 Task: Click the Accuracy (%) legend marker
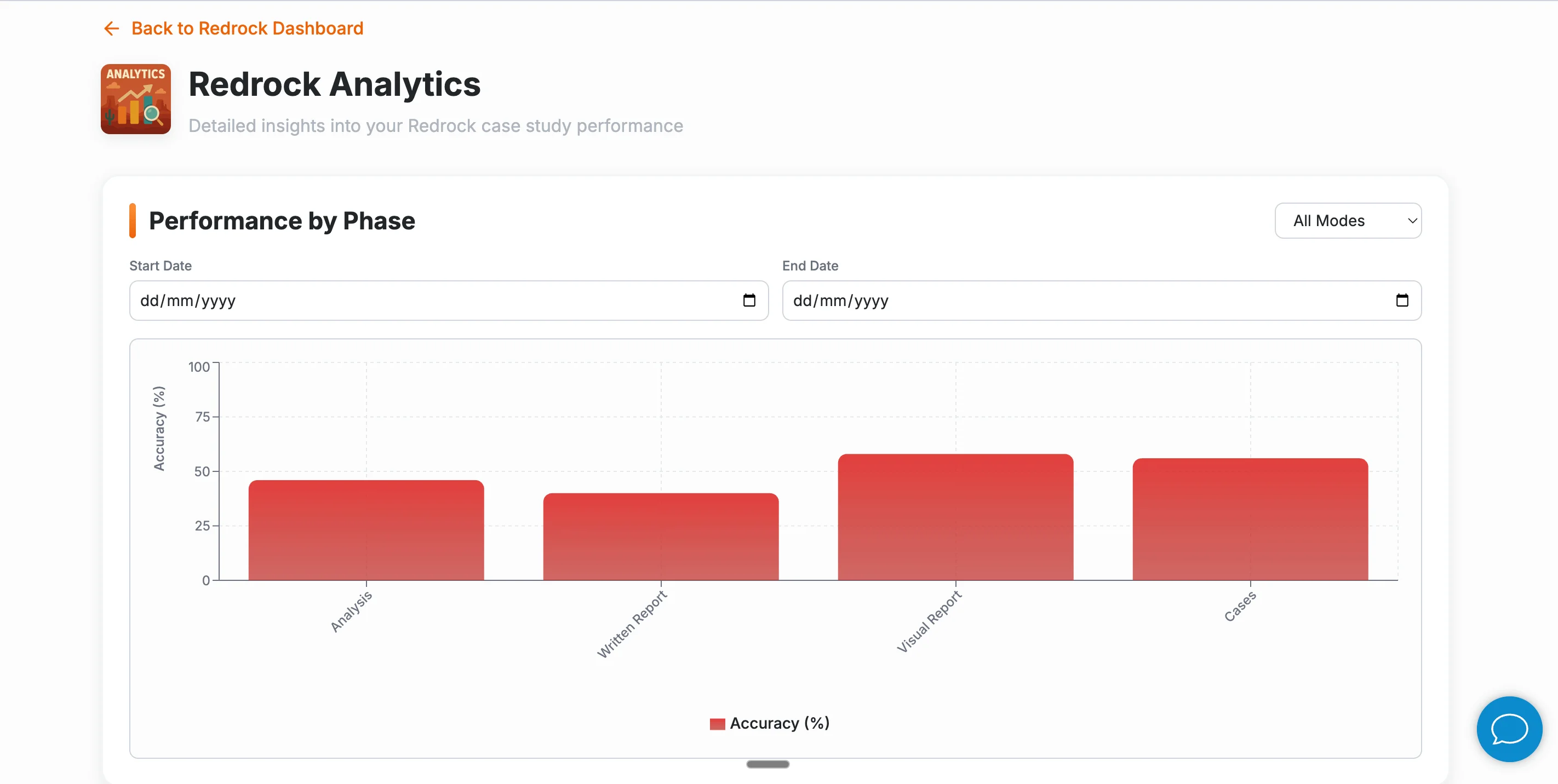pyautogui.click(x=717, y=723)
